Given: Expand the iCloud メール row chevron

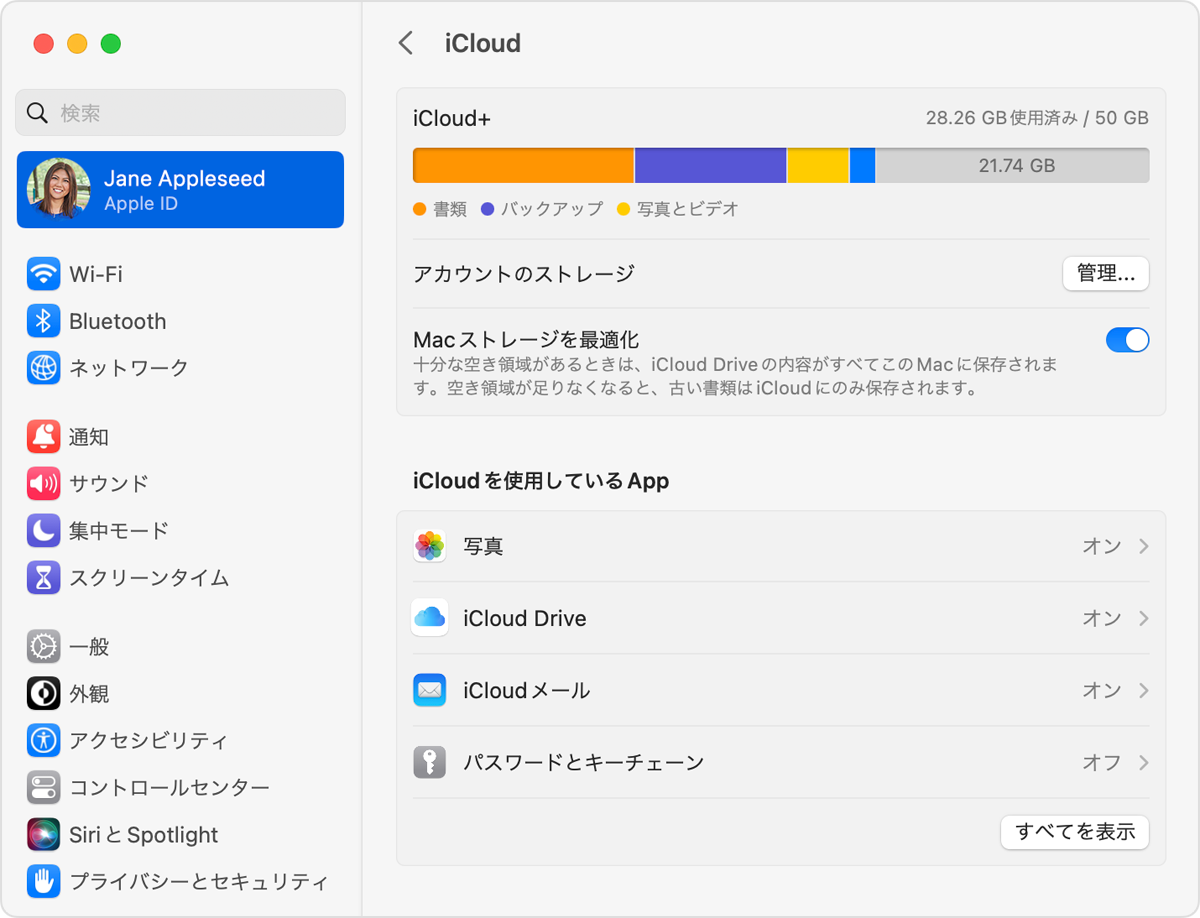Looking at the screenshot, I should [1143, 690].
